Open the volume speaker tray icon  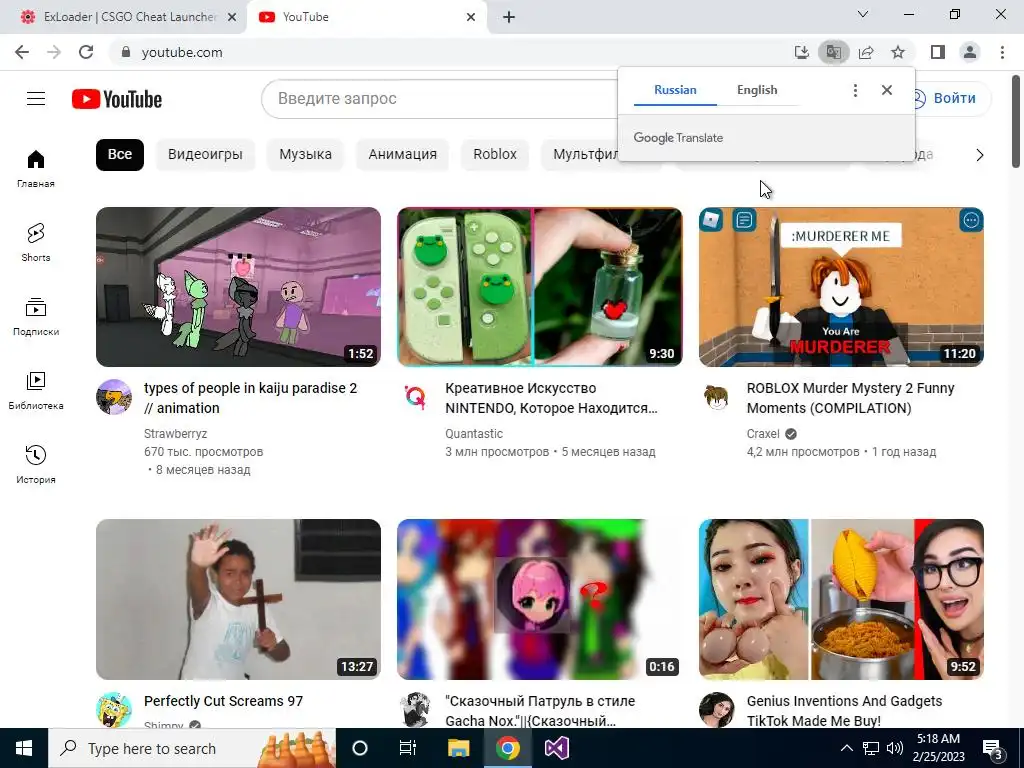[894, 748]
